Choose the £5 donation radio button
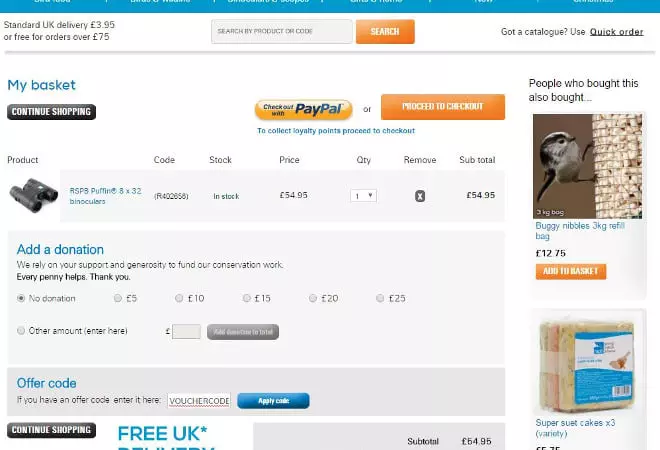Screen dimensions: 660x450 pyautogui.click(x=118, y=298)
